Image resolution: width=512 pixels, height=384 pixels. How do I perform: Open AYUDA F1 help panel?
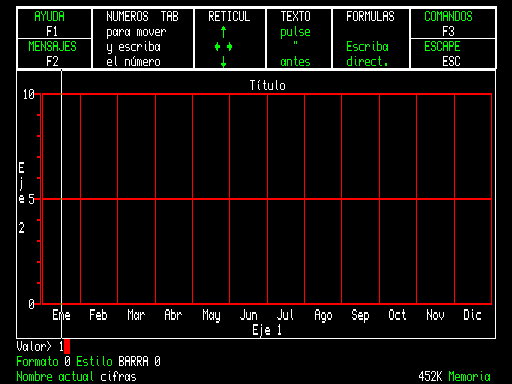[54, 23]
